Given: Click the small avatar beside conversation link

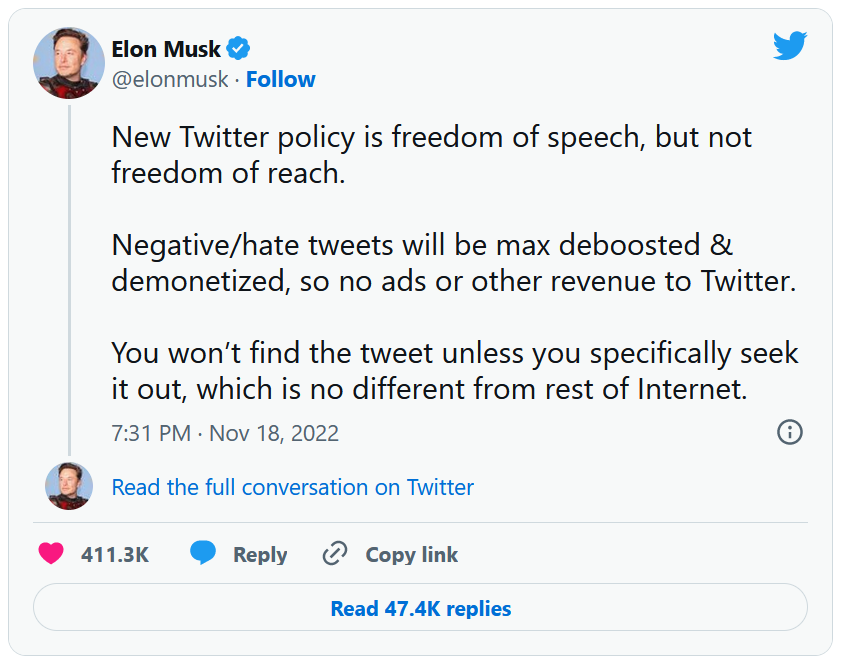Looking at the screenshot, I should tap(69, 487).
